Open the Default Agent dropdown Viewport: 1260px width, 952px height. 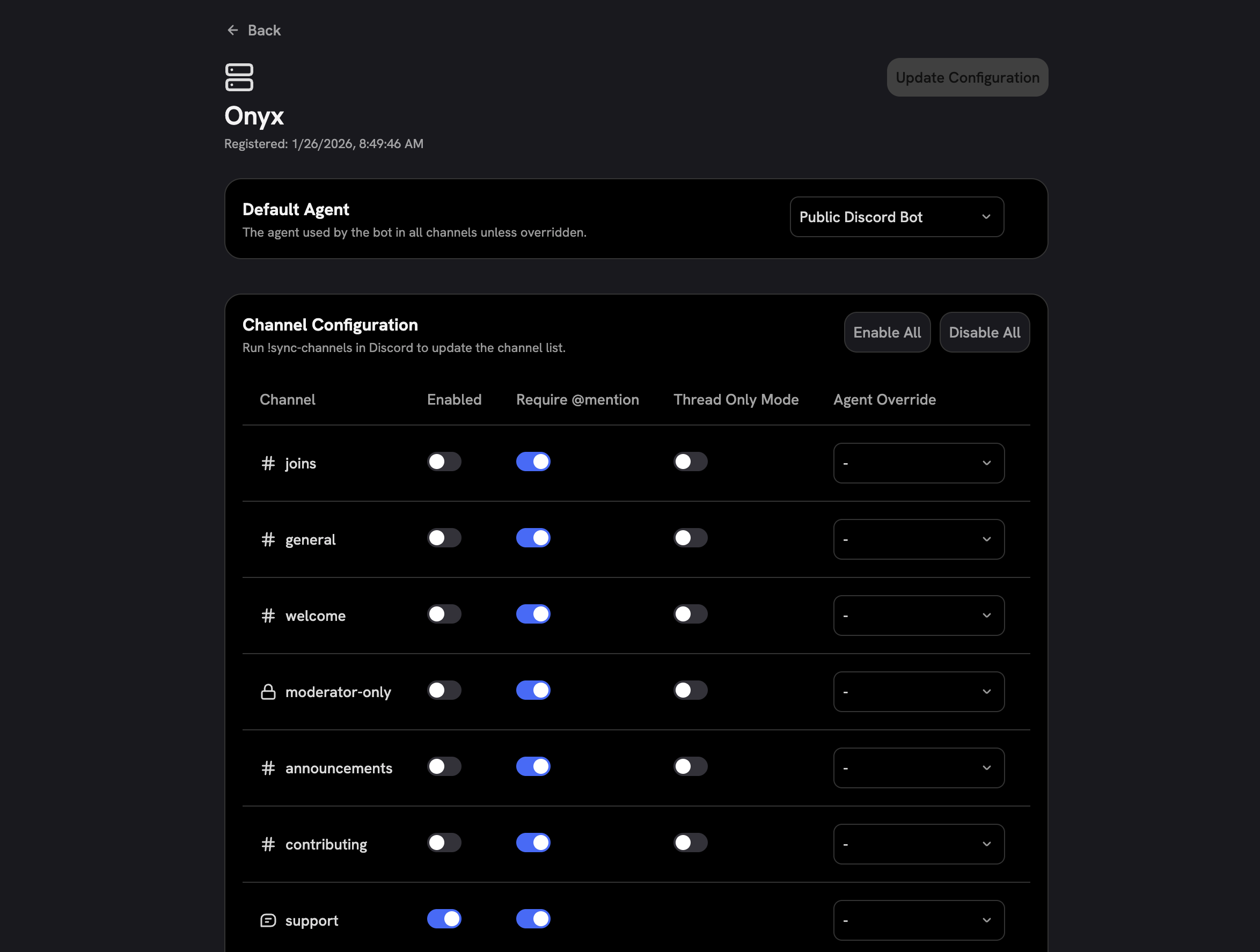897,216
